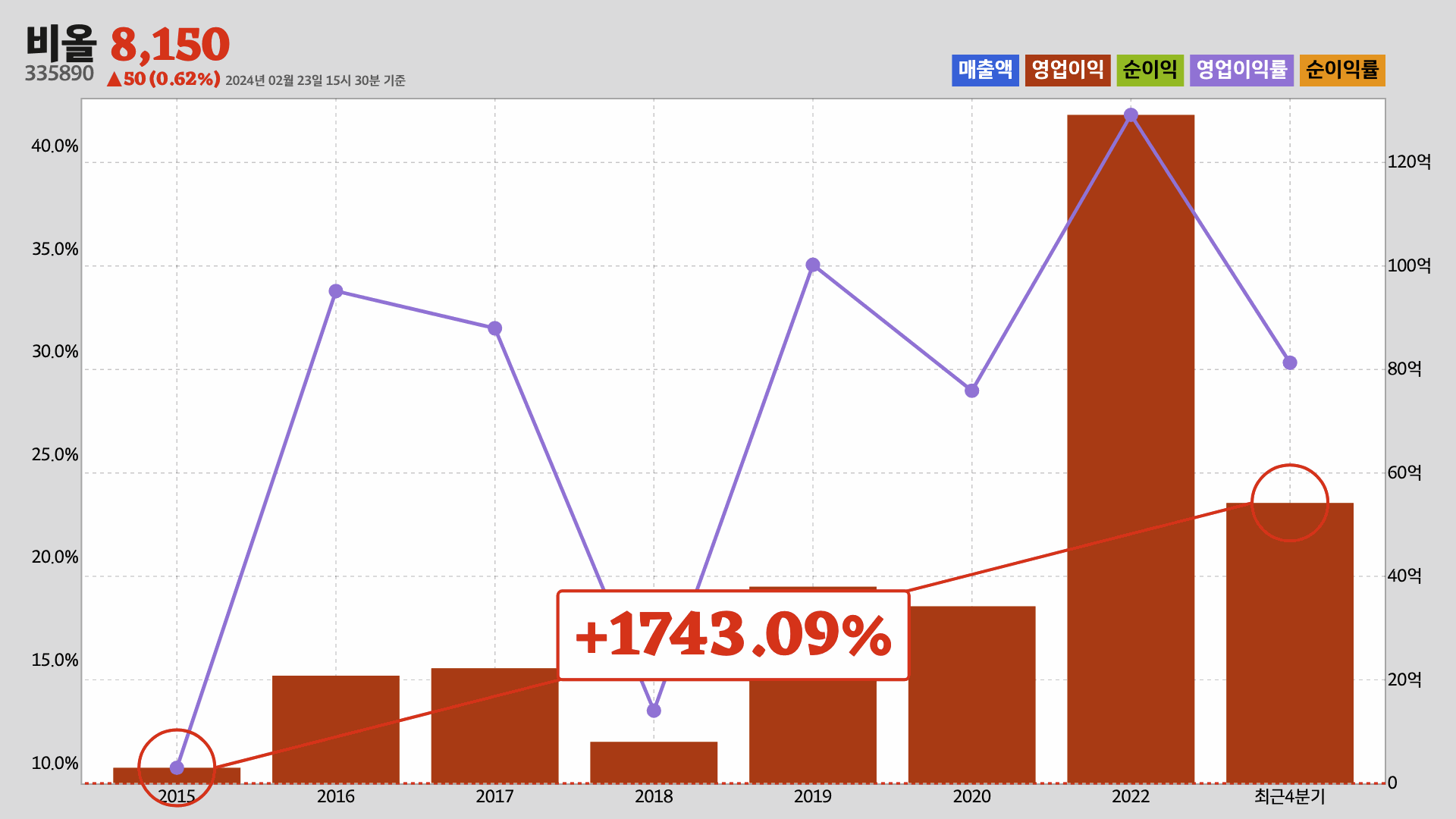This screenshot has width=1456, height=819.
Task: Select the 2019 purple line data point
Action: [813, 265]
